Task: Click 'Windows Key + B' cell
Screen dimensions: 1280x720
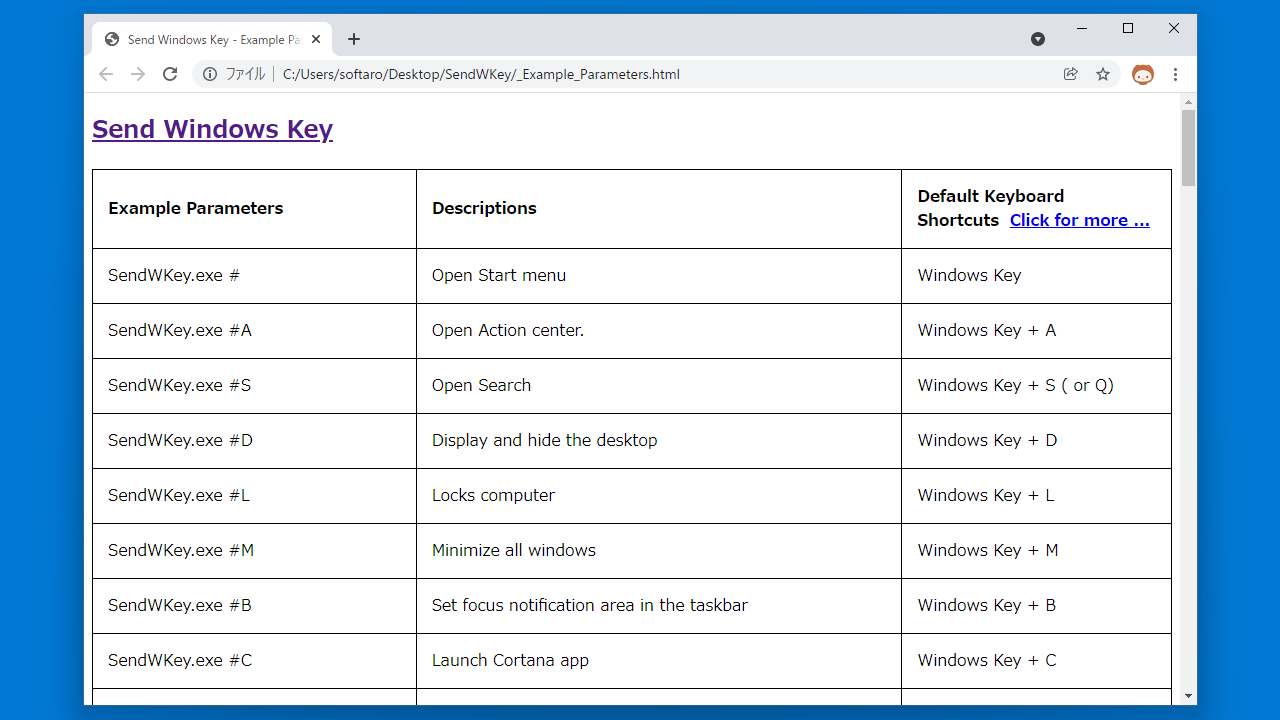Action: tap(1036, 606)
